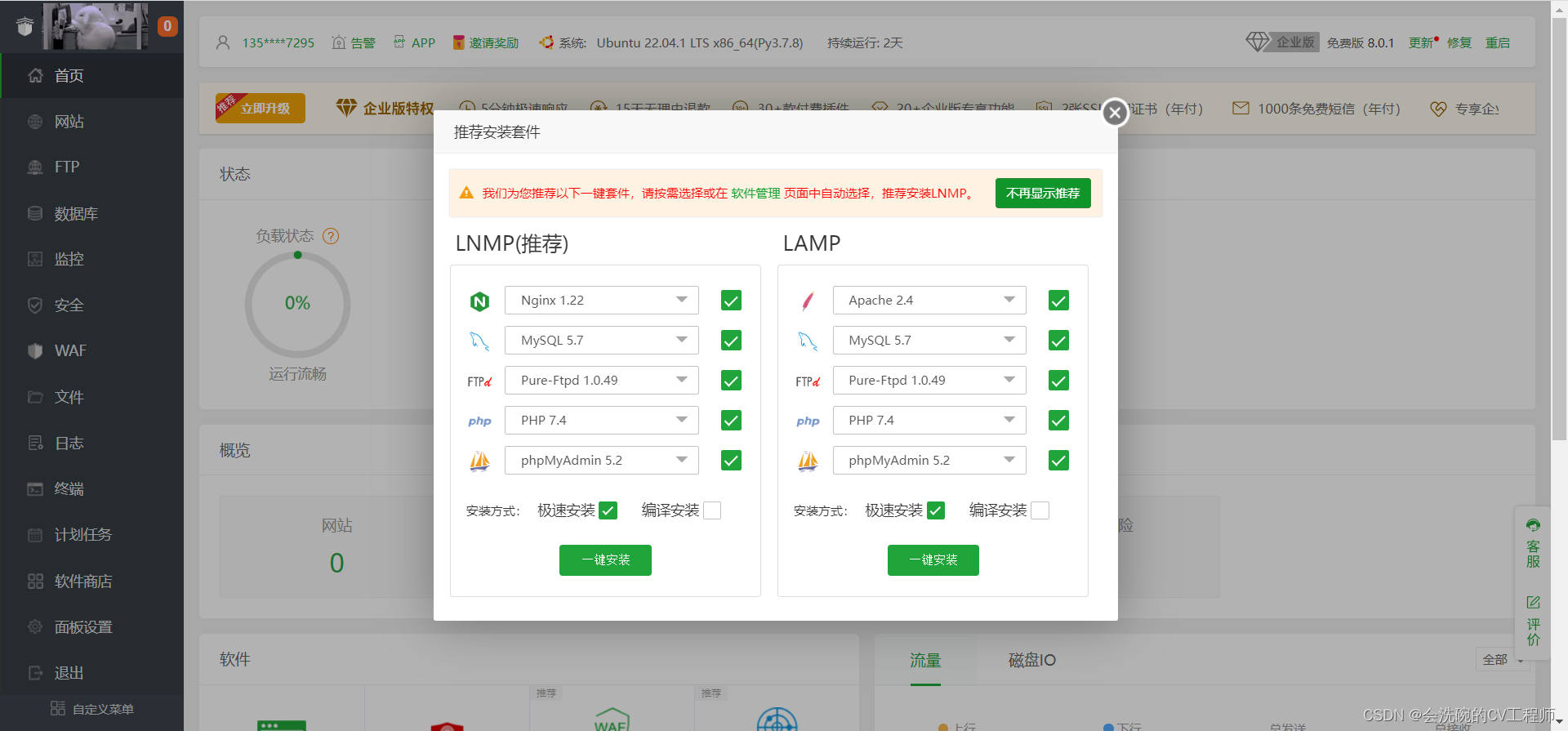
Task: Click the FTPd icon in LNMP column
Action: [480, 381]
